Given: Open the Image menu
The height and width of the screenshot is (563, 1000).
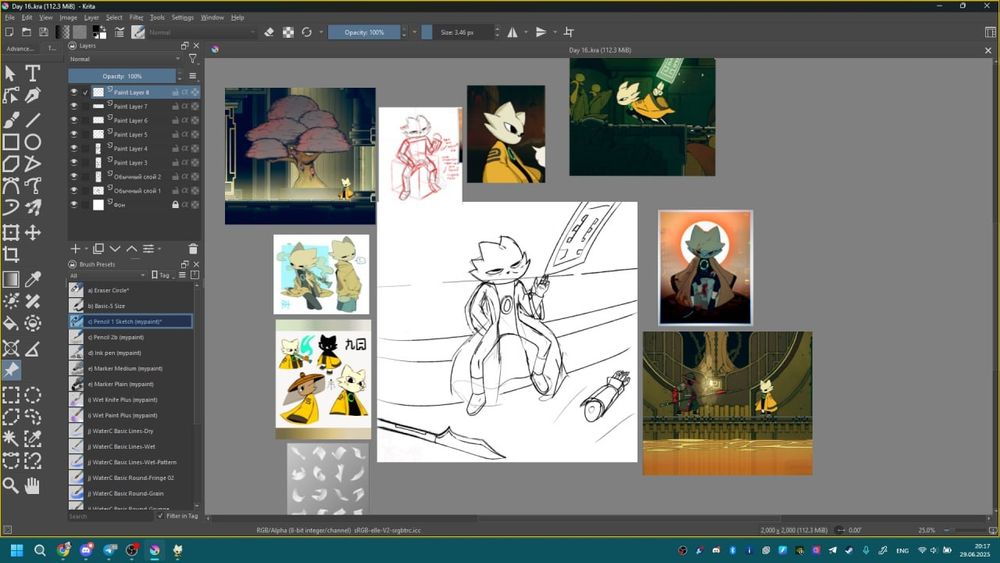Looking at the screenshot, I should pyautogui.click(x=68, y=17).
